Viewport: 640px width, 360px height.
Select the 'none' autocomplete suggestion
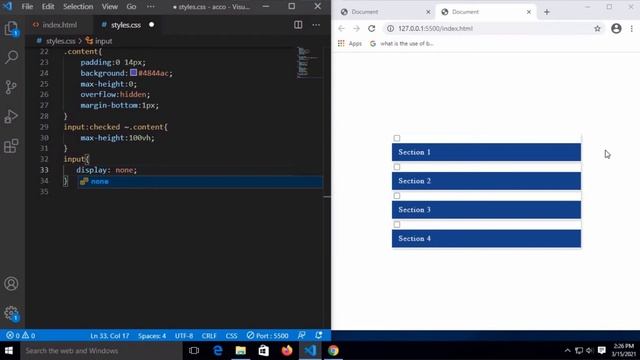(200, 182)
